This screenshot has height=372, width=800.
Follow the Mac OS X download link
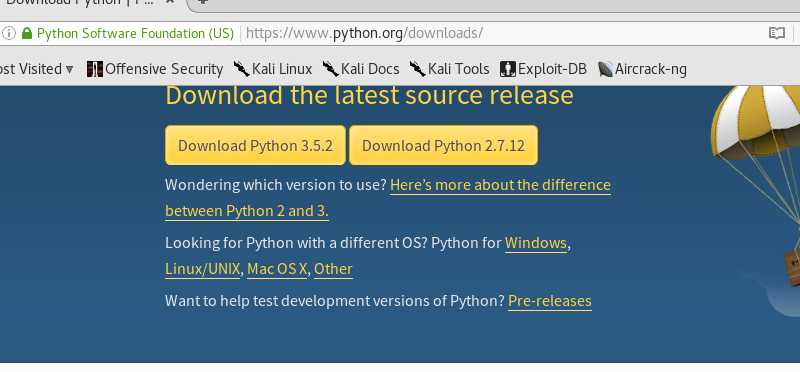(277, 269)
